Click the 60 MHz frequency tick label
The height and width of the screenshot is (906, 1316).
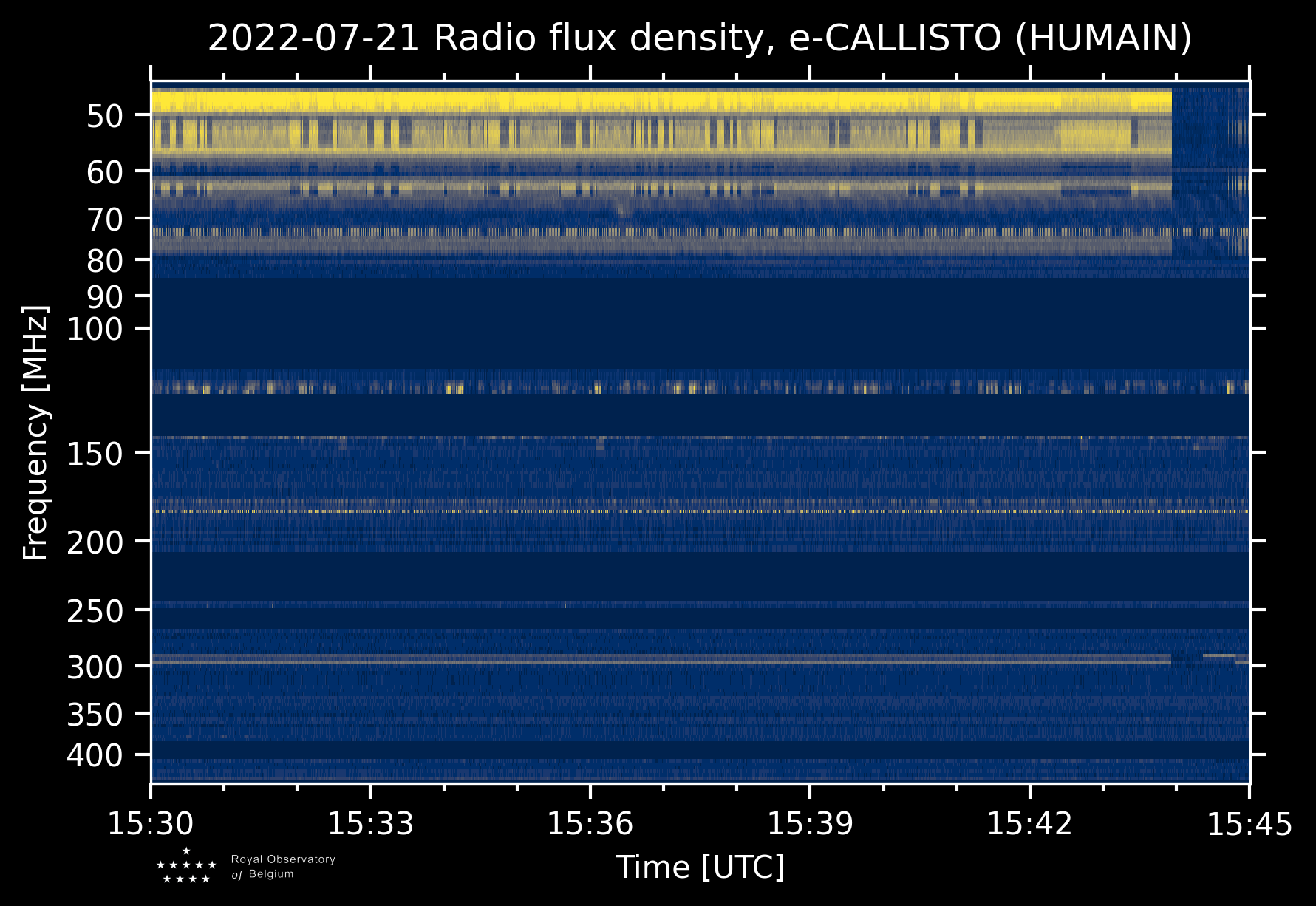pyautogui.click(x=109, y=172)
